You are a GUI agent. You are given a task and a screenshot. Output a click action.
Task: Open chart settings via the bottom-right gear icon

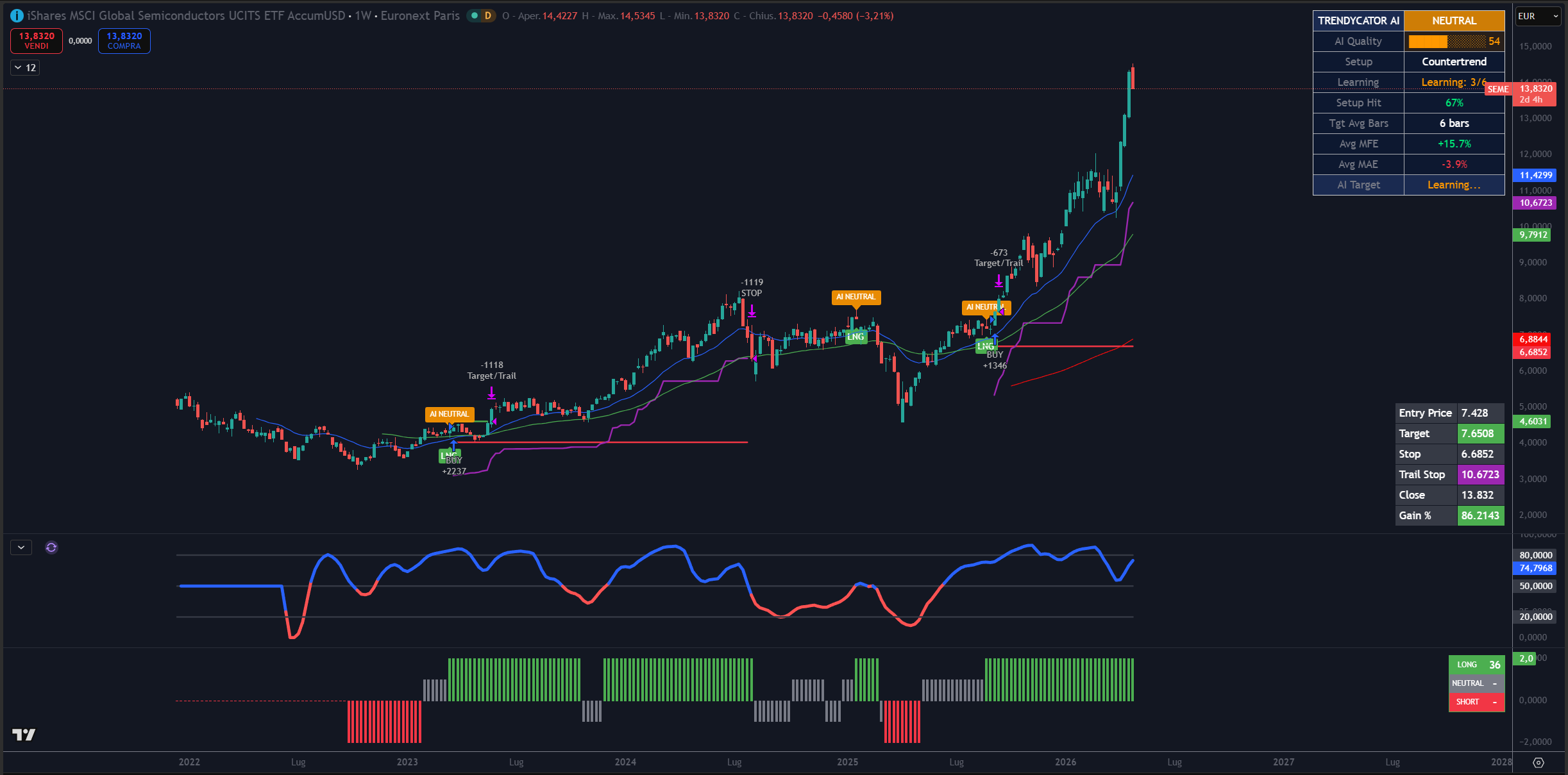pos(1538,762)
